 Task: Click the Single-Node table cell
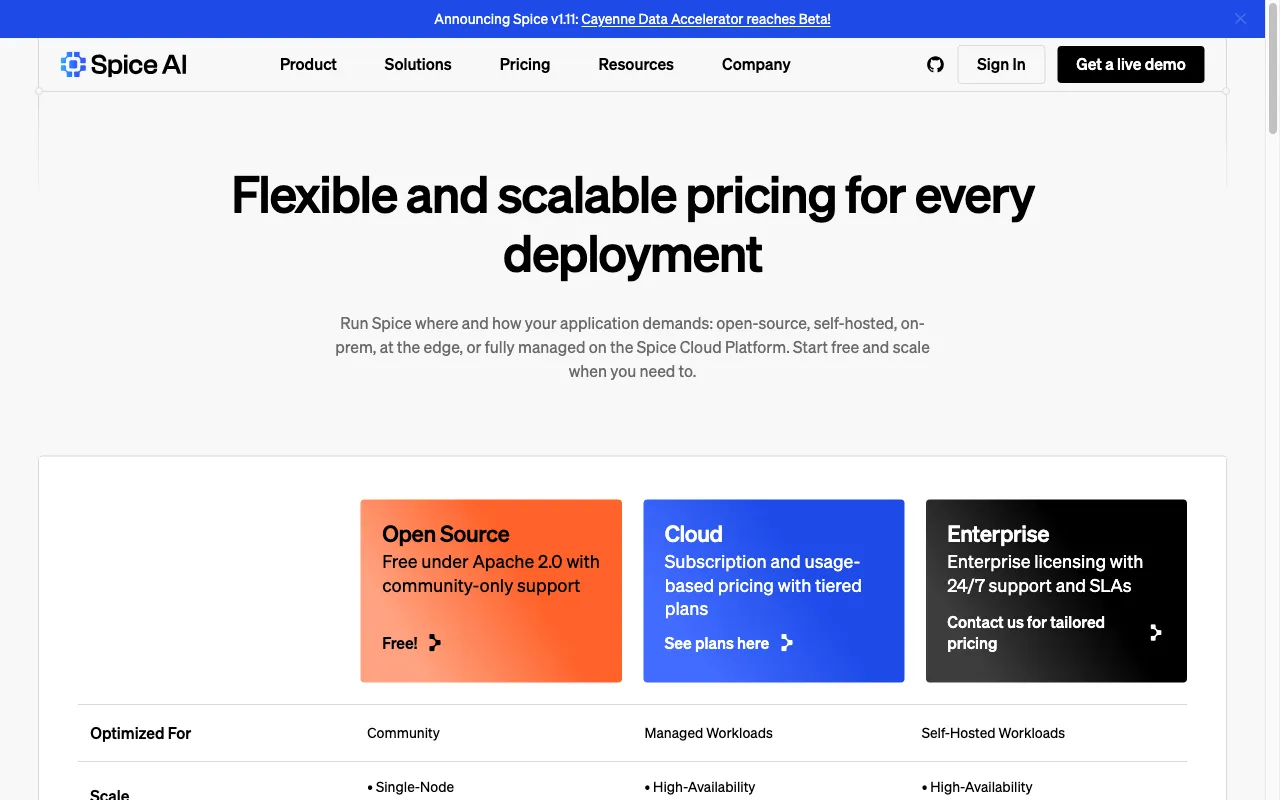(x=410, y=787)
